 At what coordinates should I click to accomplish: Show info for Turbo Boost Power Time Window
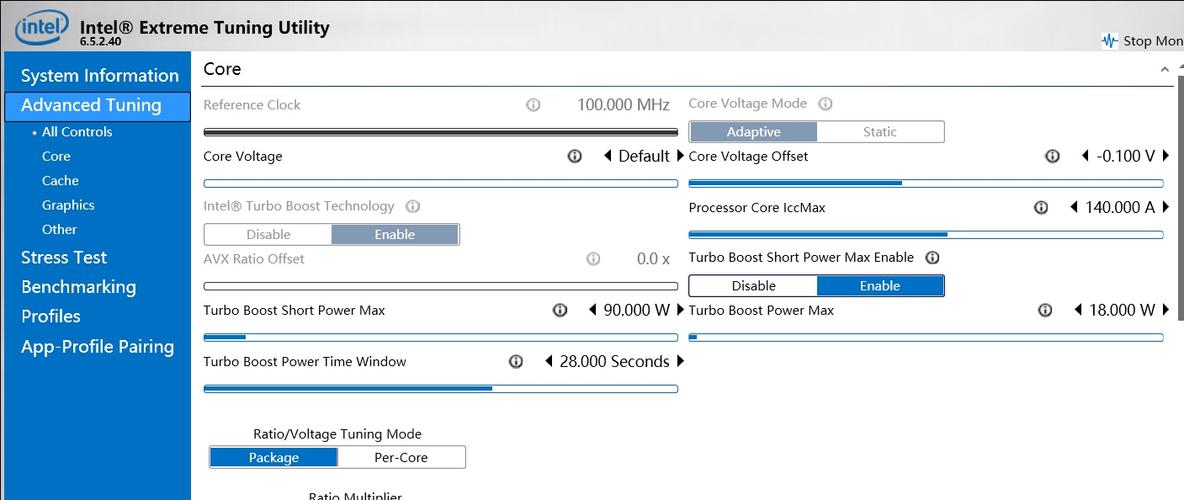coord(516,361)
